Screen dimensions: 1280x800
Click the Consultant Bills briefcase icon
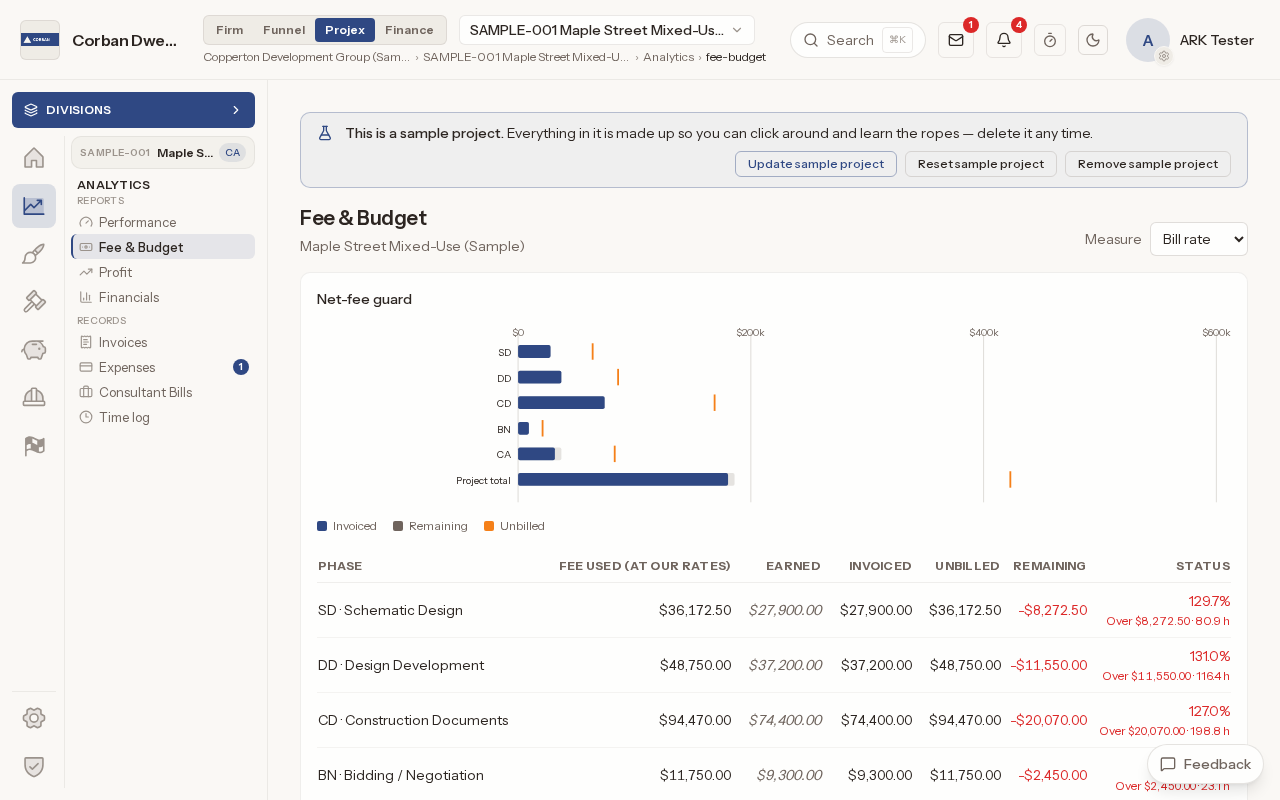point(86,392)
